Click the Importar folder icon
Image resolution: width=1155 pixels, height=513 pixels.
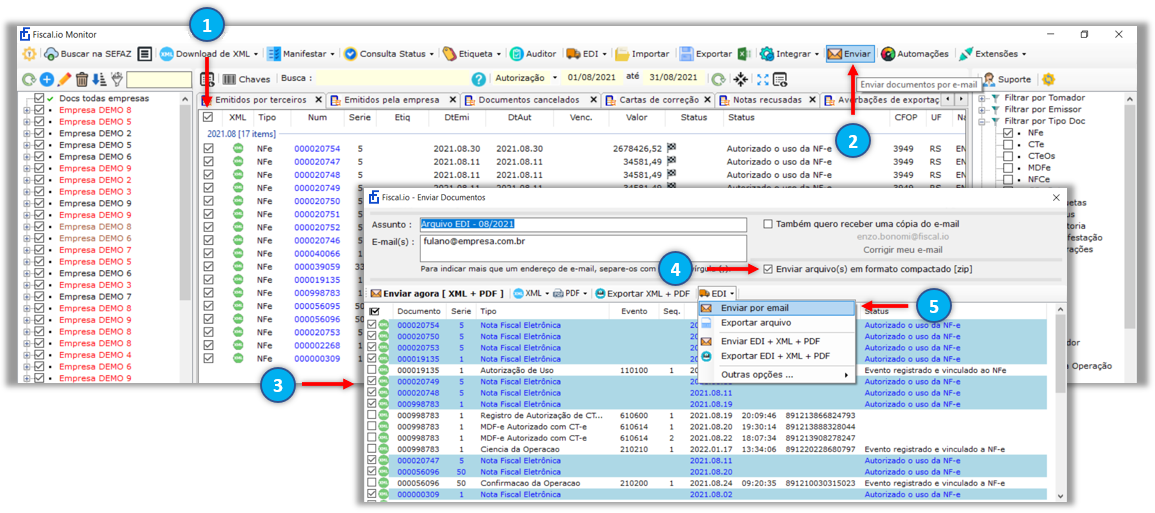(x=622, y=54)
